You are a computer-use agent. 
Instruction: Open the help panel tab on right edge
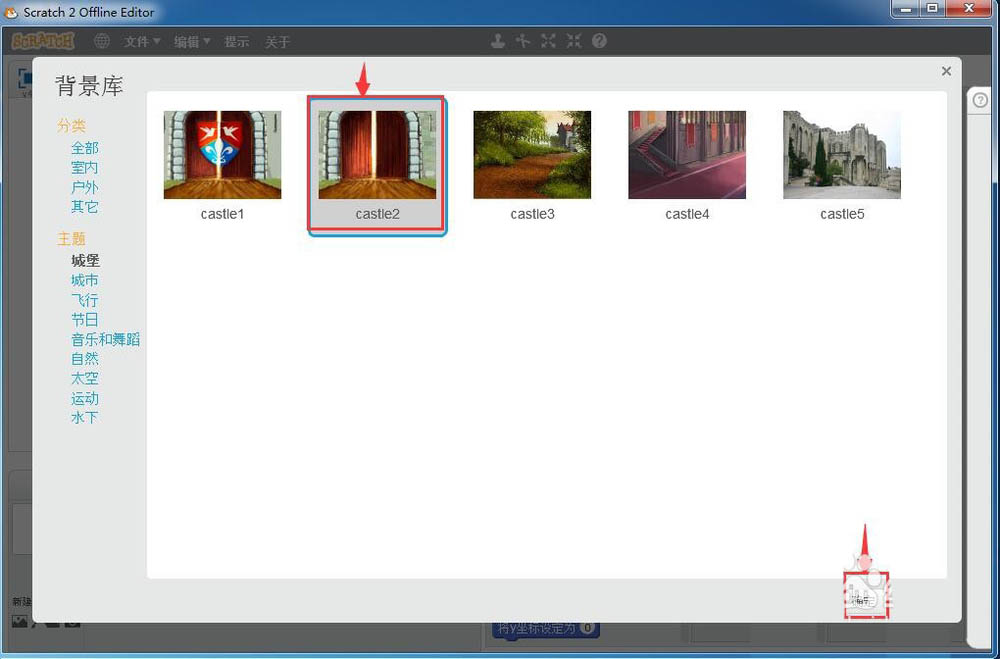(x=980, y=101)
